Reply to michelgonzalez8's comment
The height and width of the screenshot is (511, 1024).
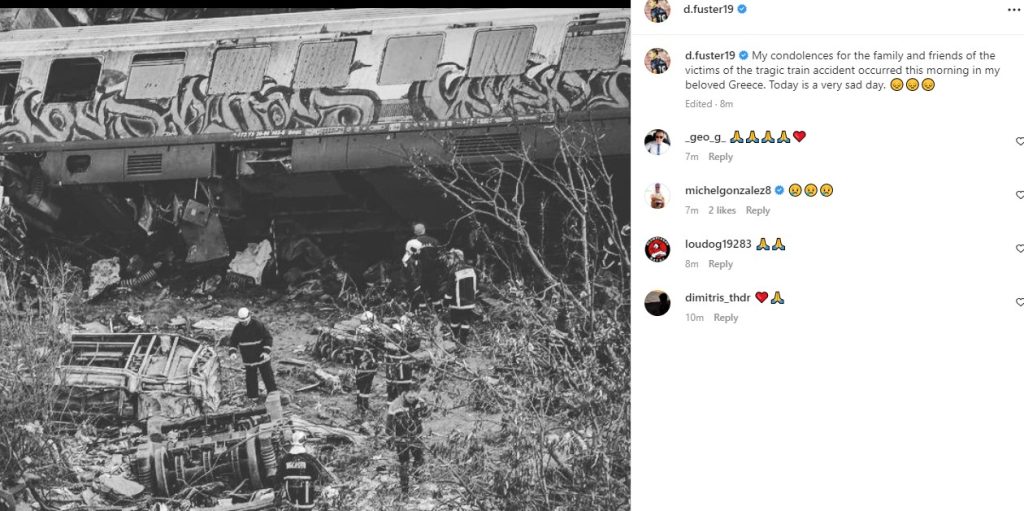pyautogui.click(x=758, y=210)
